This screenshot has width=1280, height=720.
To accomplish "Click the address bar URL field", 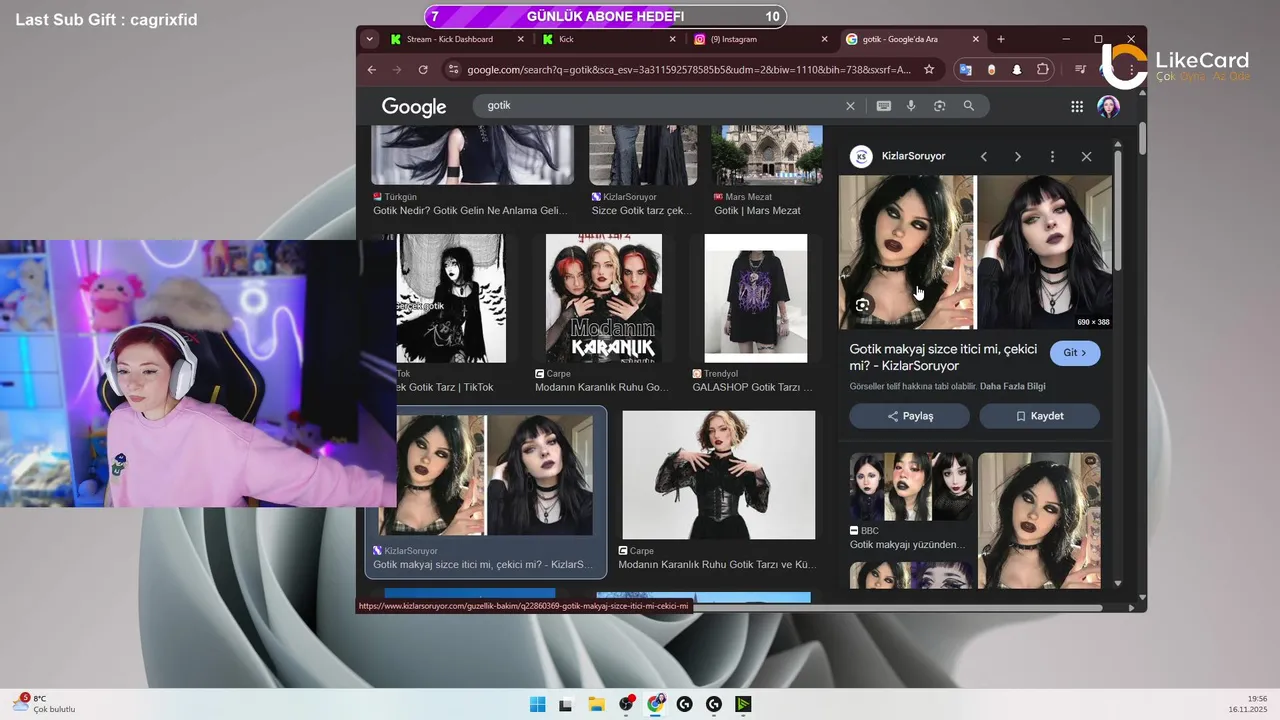I will coord(689,70).
